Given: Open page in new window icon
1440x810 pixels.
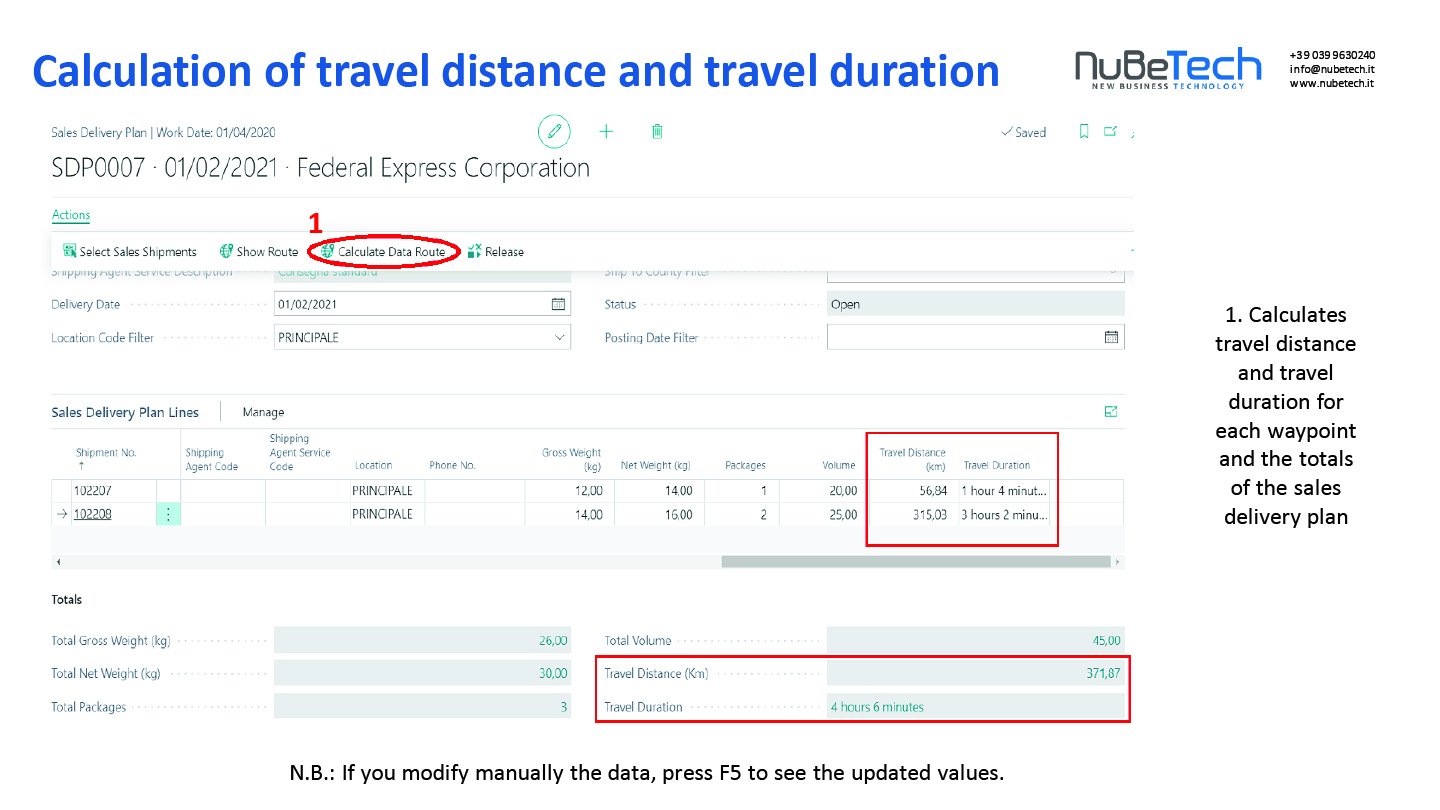Looking at the screenshot, I should click(x=1110, y=132).
